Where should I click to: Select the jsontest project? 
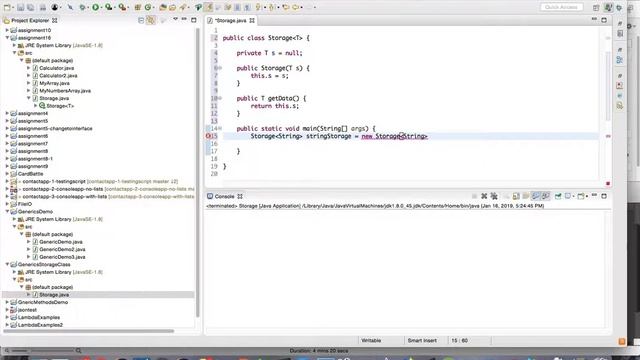pos(27,310)
